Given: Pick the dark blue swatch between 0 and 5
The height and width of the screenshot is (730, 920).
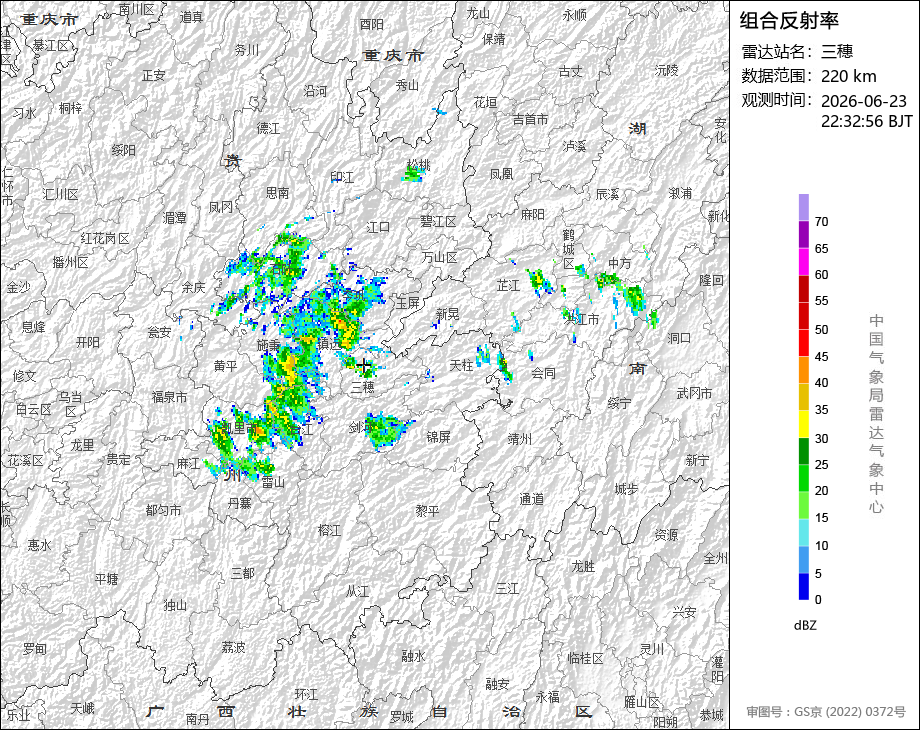Looking at the screenshot, I should click(804, 586).
